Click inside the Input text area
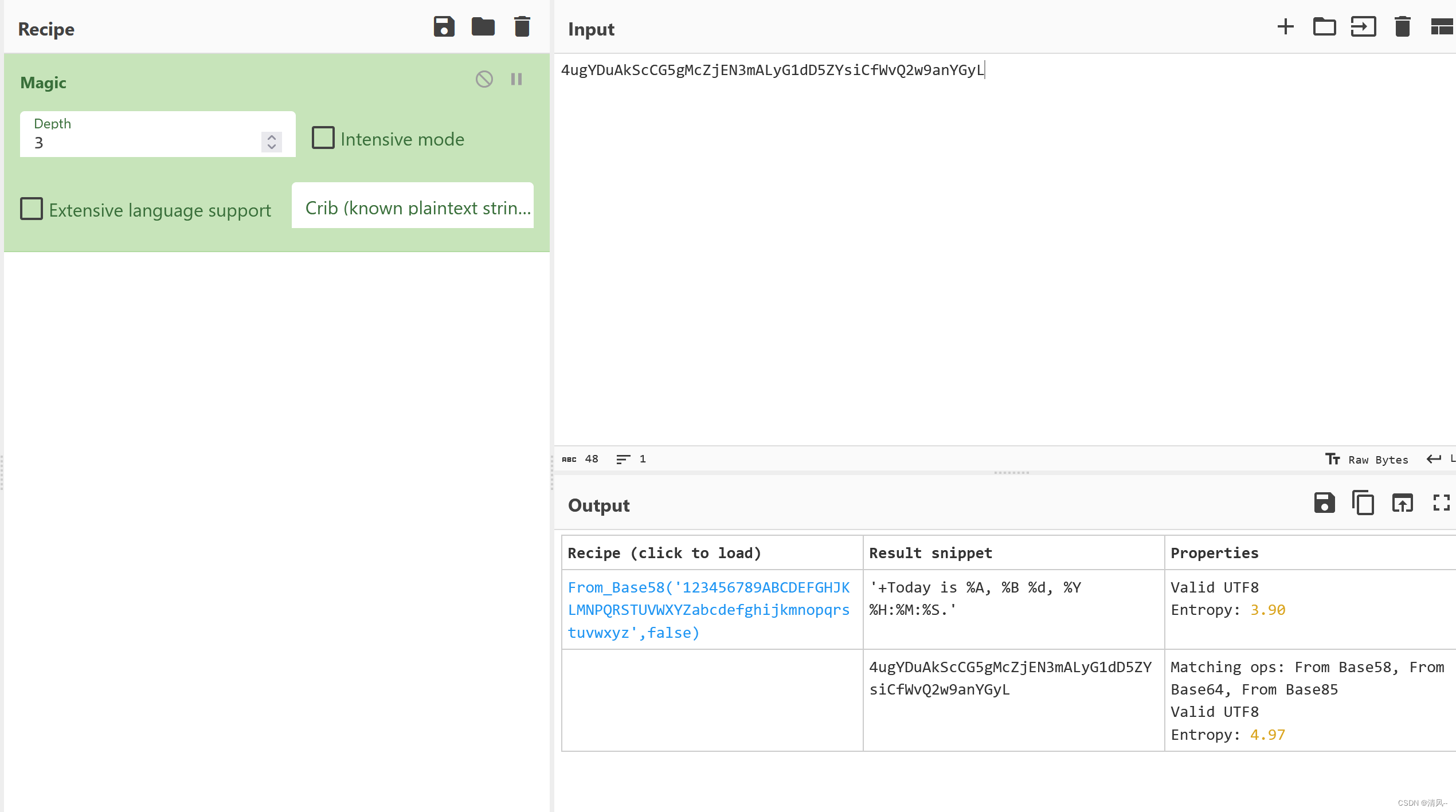 (x=1004, y=250)
